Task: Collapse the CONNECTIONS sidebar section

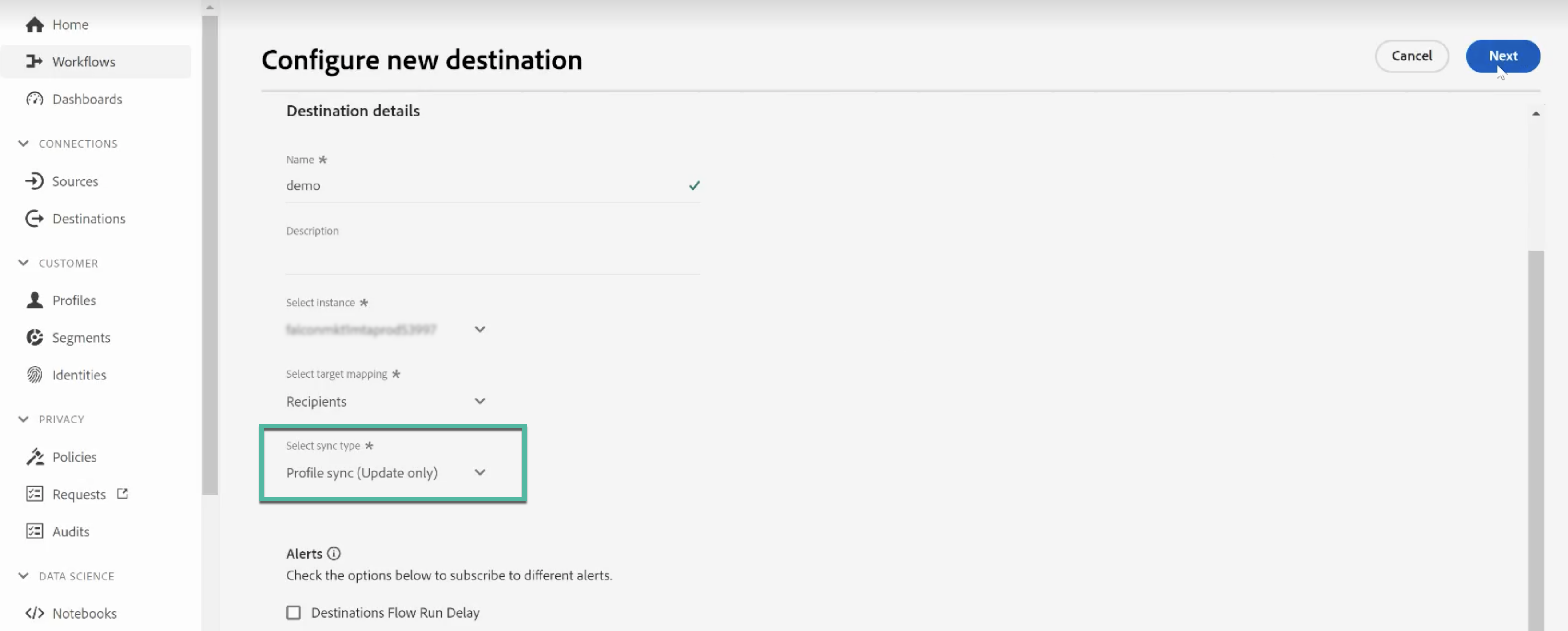Action: pos(24,144)
